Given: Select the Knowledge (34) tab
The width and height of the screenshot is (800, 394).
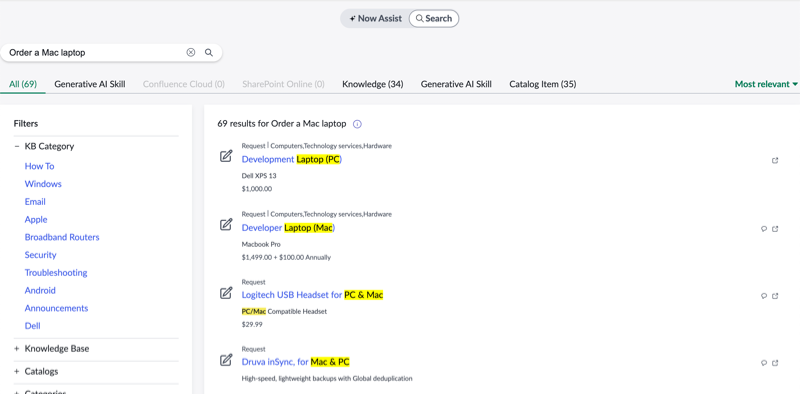Looking at the screenshot, I should [372, 84].
